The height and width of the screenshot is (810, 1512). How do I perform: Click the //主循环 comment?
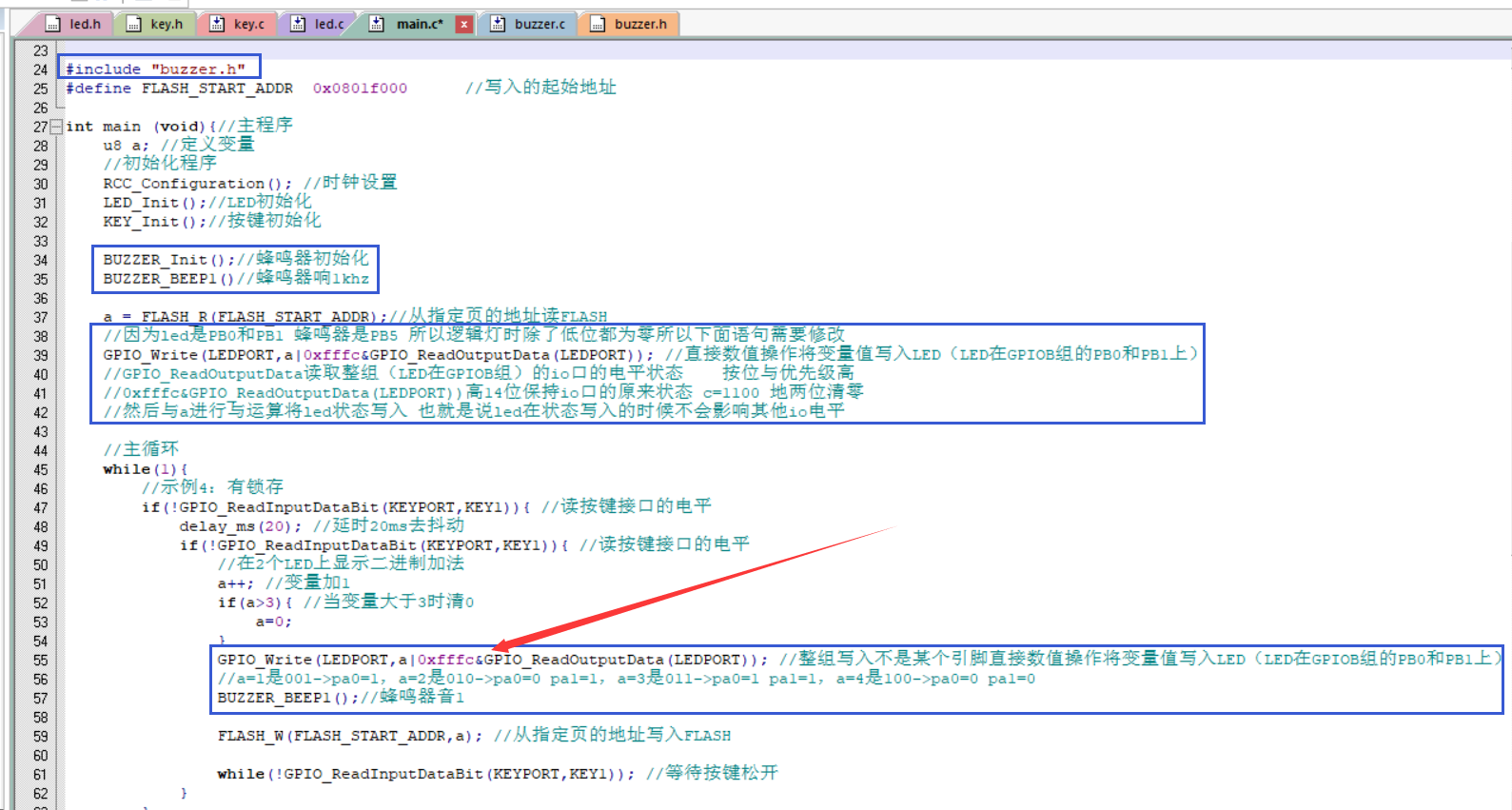coord(141,449)
